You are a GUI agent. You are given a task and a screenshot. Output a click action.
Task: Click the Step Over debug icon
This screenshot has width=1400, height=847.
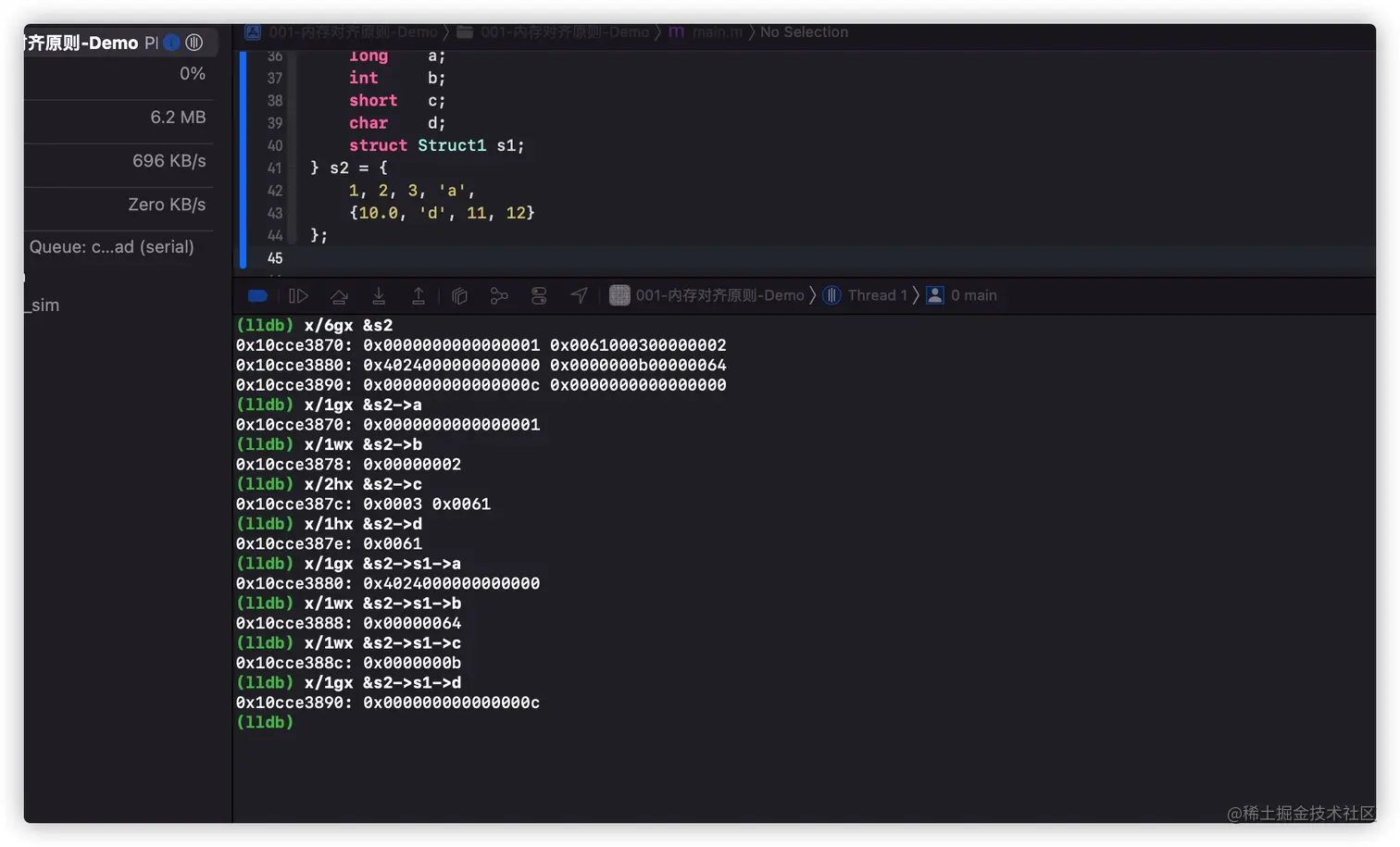click(x=339, y=296)
